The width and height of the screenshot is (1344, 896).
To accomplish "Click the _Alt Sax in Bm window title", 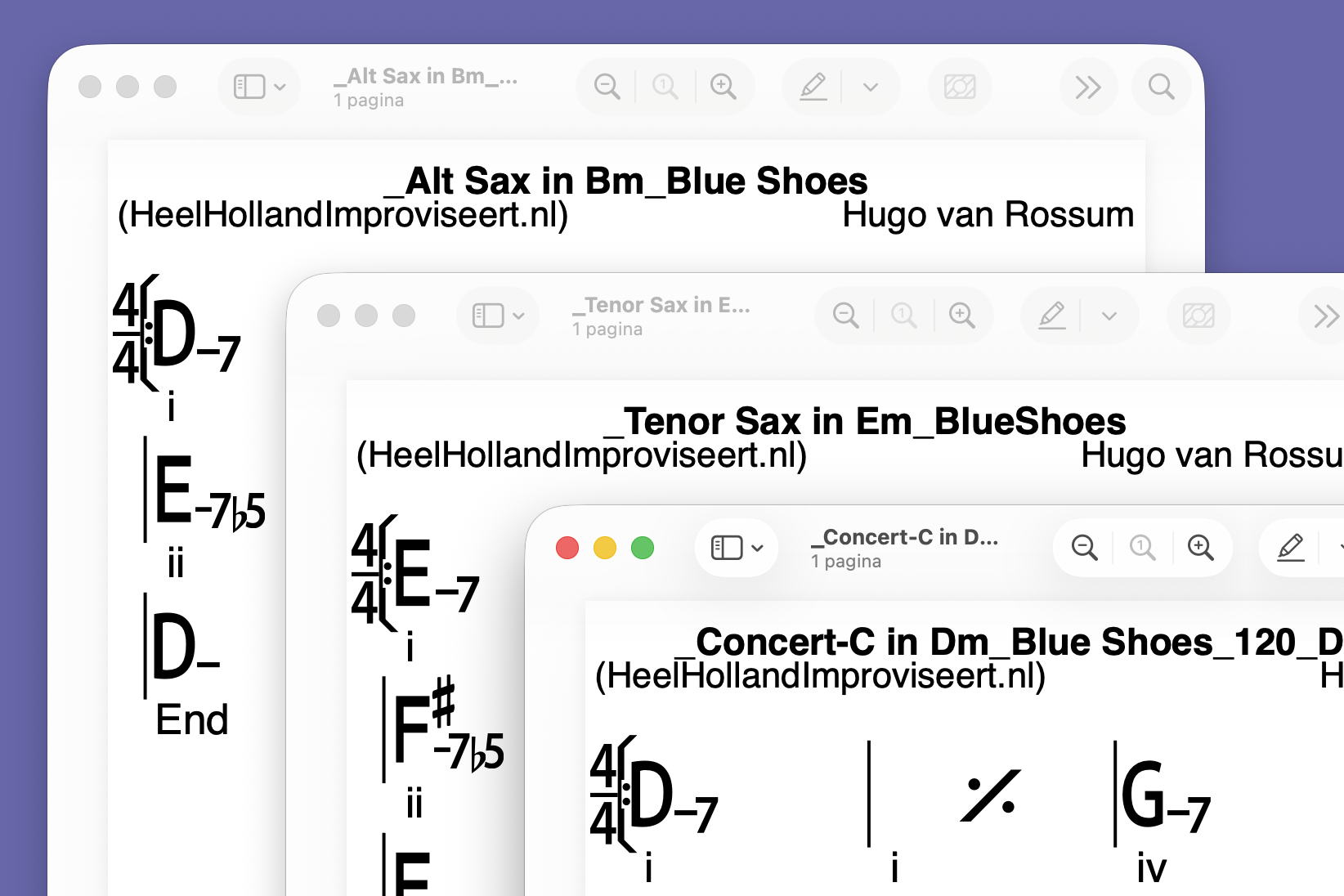I will tap(425, 76).
